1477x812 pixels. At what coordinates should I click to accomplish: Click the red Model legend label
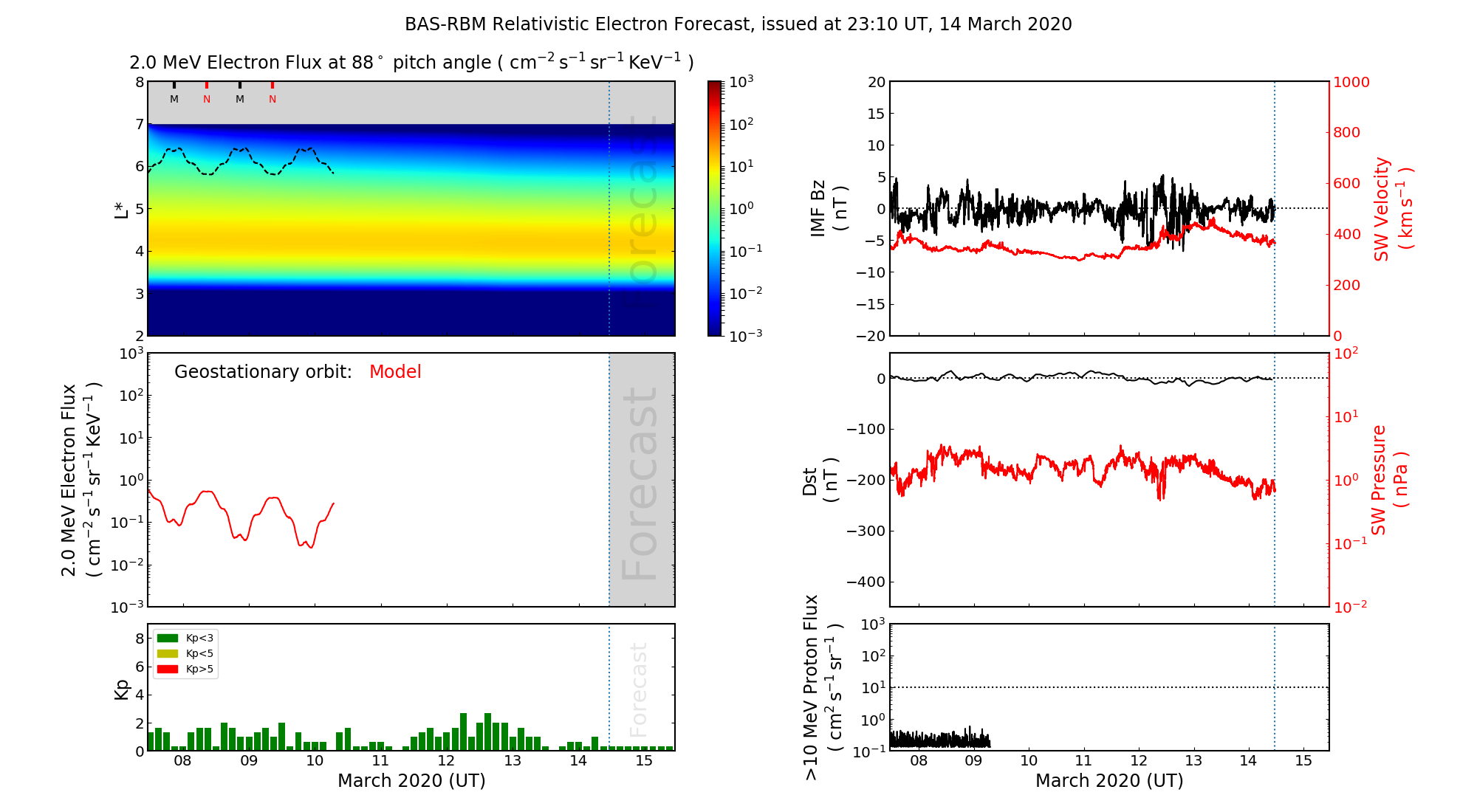coord(395,372)
